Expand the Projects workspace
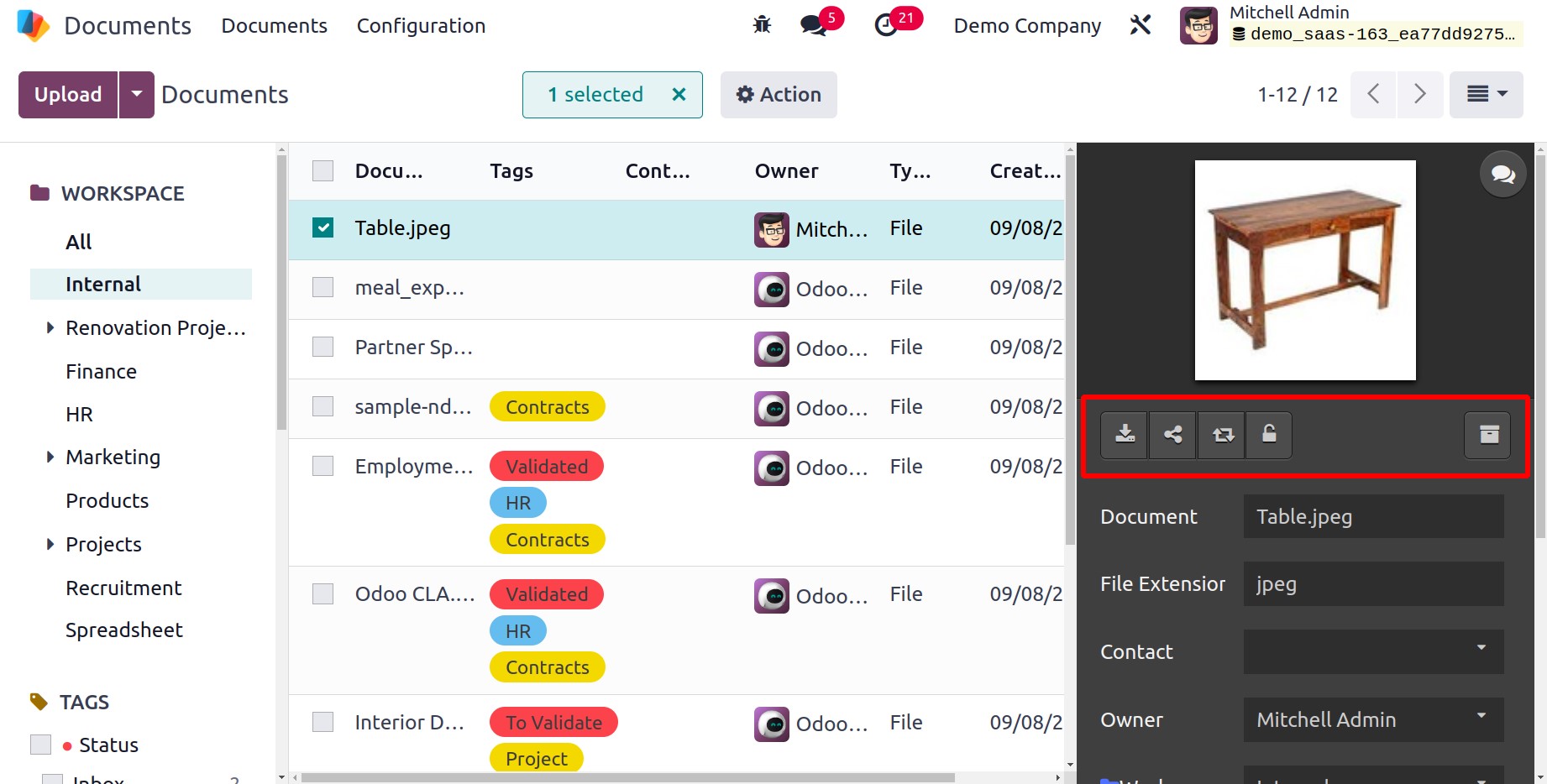Screen dimensions: 1547x784 pos(50,544)
